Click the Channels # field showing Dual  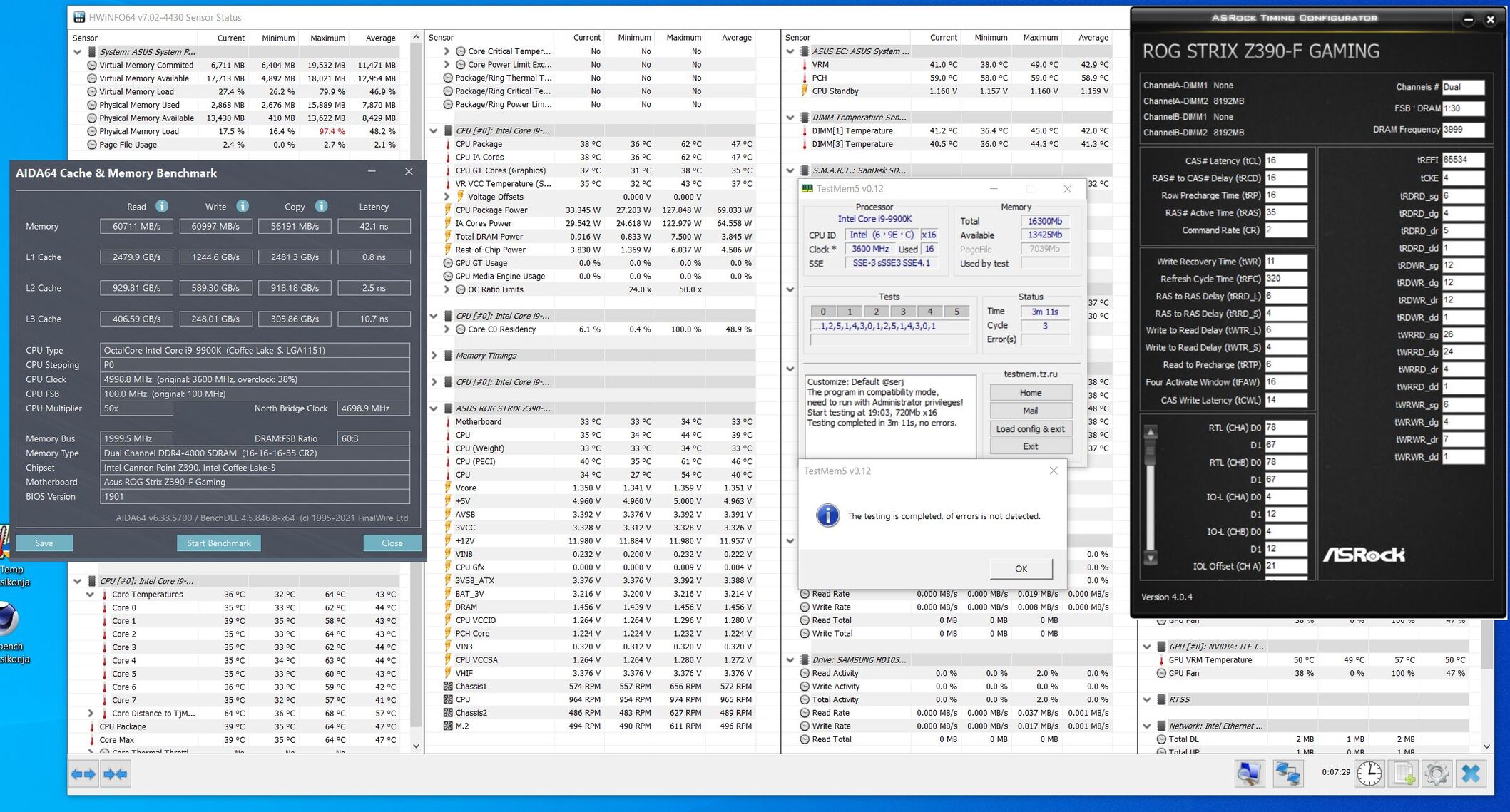pyautogui.click(x=1463, y=87)
